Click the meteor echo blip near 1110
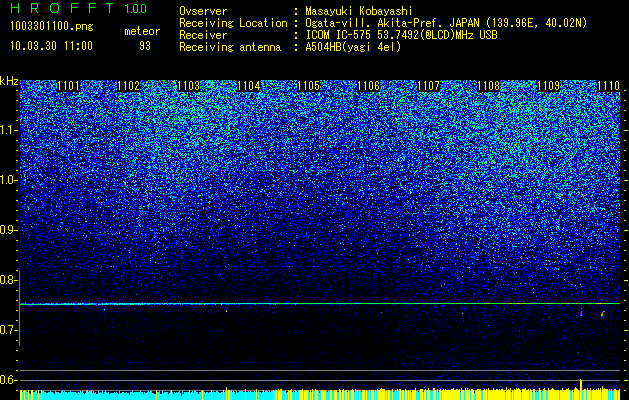The image size is (629, 400). coord(603,314)
